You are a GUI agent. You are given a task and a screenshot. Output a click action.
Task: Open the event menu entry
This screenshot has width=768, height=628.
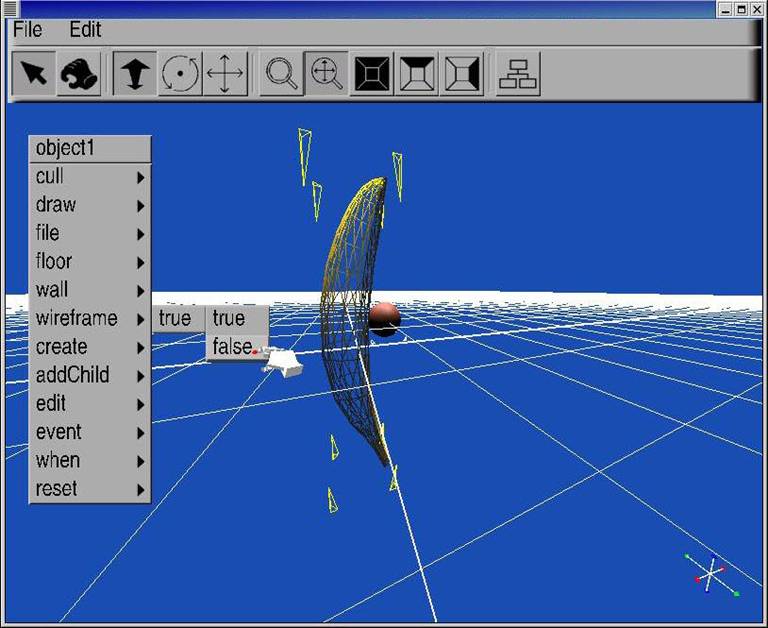point(90,433)
